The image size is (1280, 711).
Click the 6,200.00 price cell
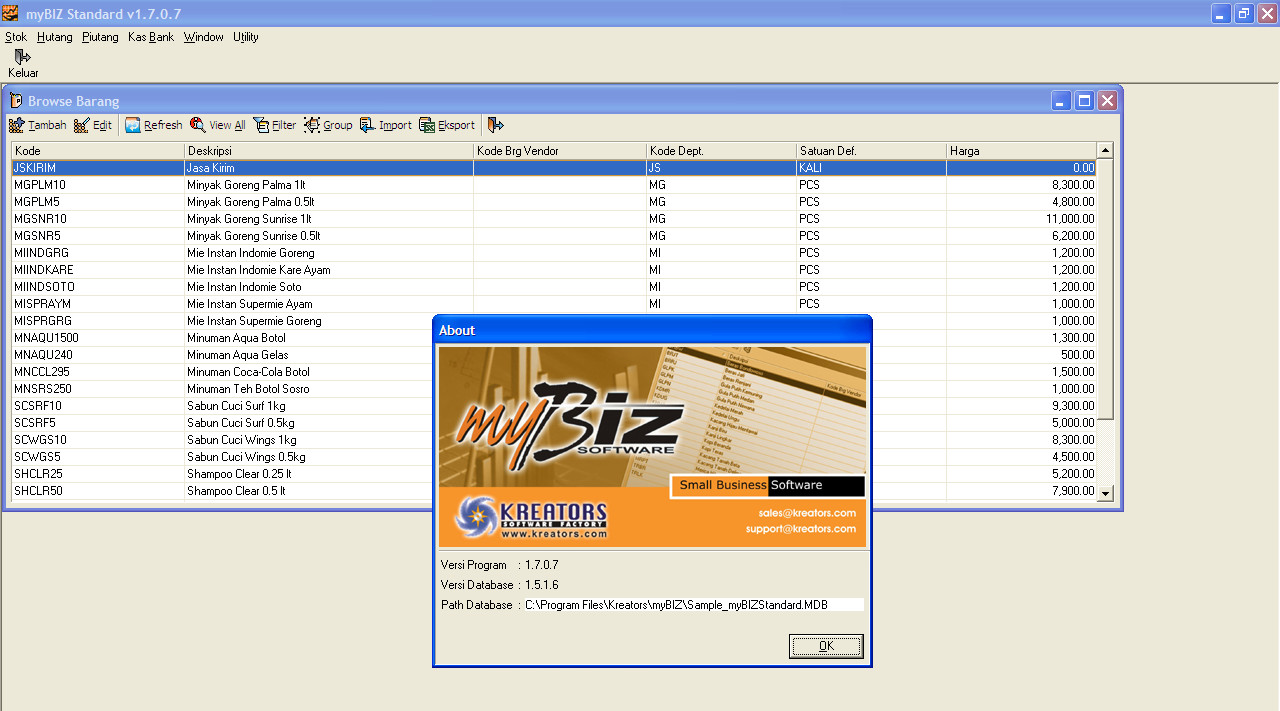(x=1021, y=236)
